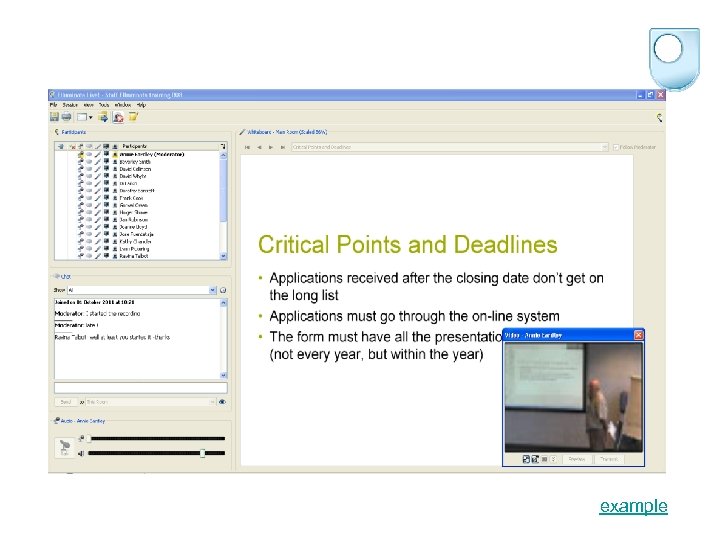This screenshot has width=720, height=540.
Task: Click the second picture icon under video
Action: click(535, 459)
